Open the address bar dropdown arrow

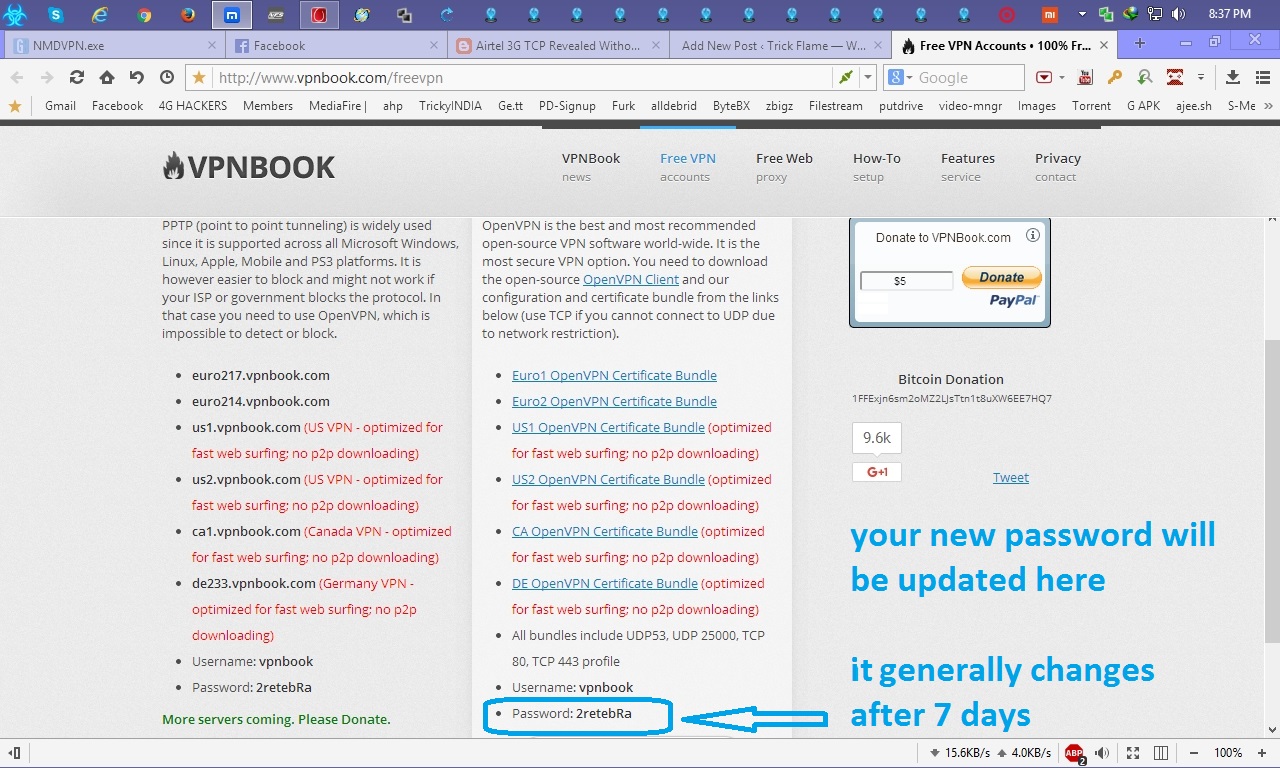click(x=869, y=77)
